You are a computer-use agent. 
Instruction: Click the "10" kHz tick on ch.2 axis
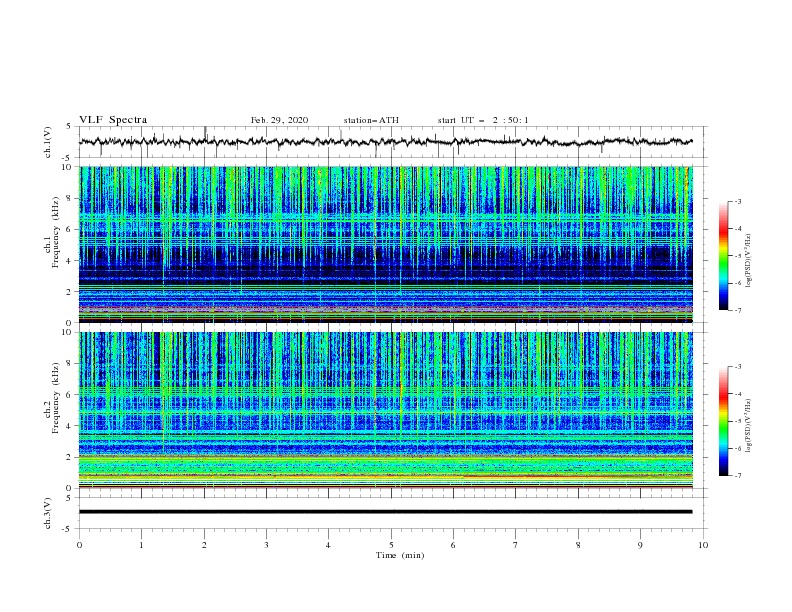(x=67, y=332)
